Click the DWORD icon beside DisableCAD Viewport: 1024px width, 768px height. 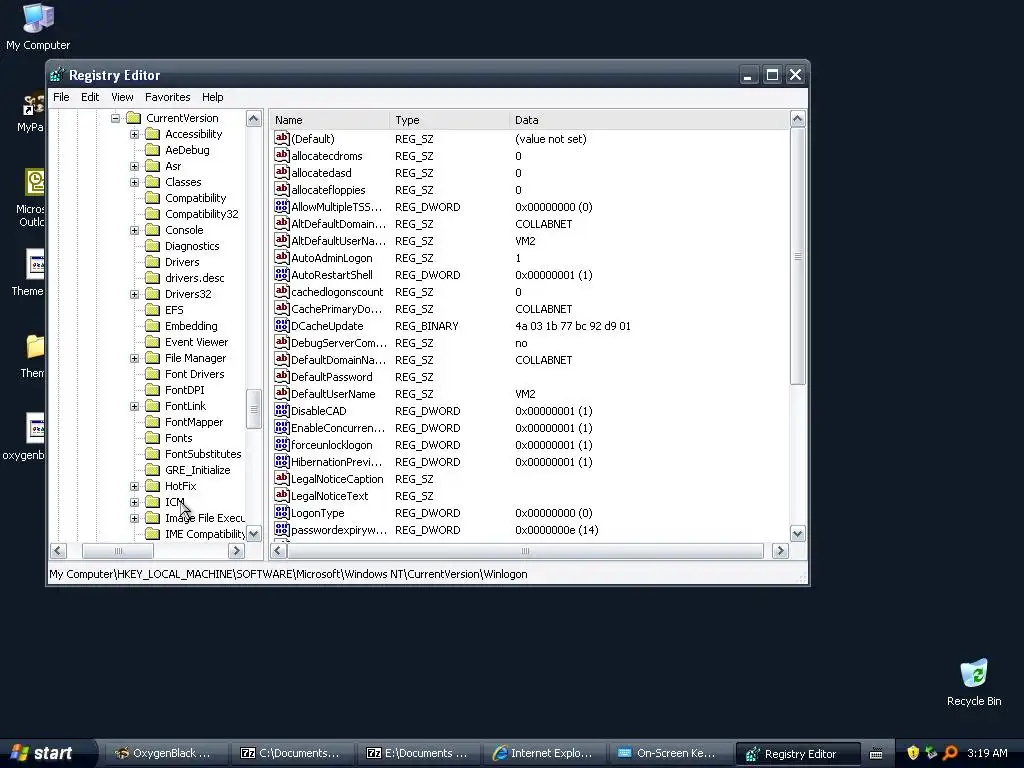(281, 410)
